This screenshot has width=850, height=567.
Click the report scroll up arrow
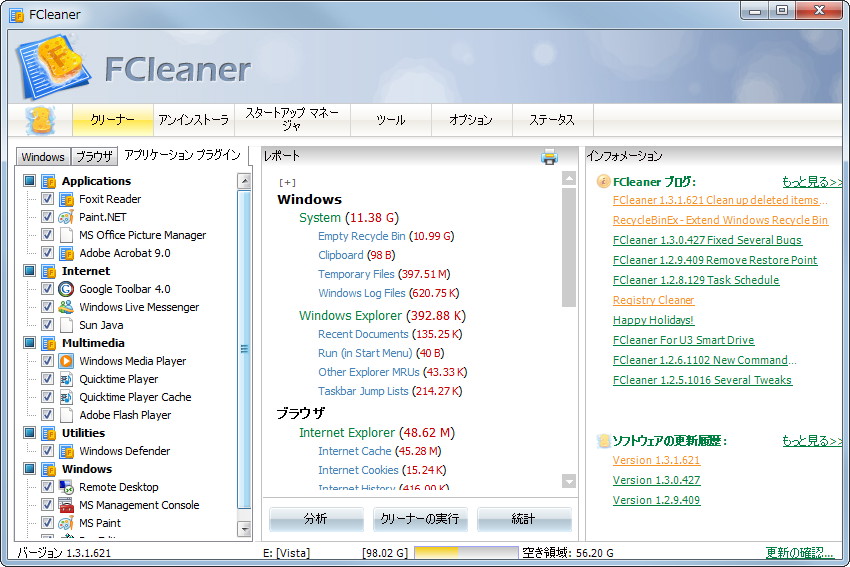click(x=569, y=178)
